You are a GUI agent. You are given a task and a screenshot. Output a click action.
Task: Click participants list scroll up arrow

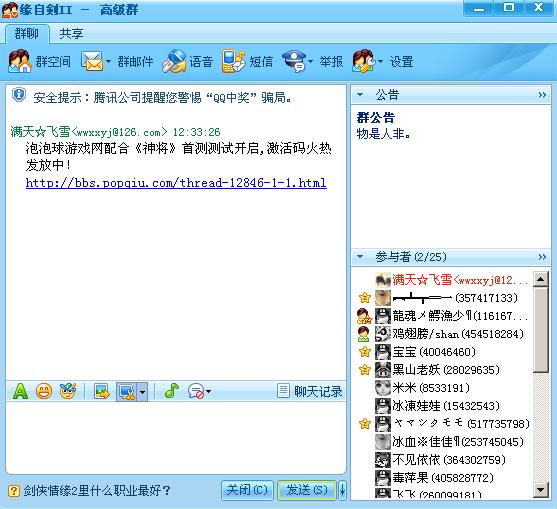[x=541, y=279]
